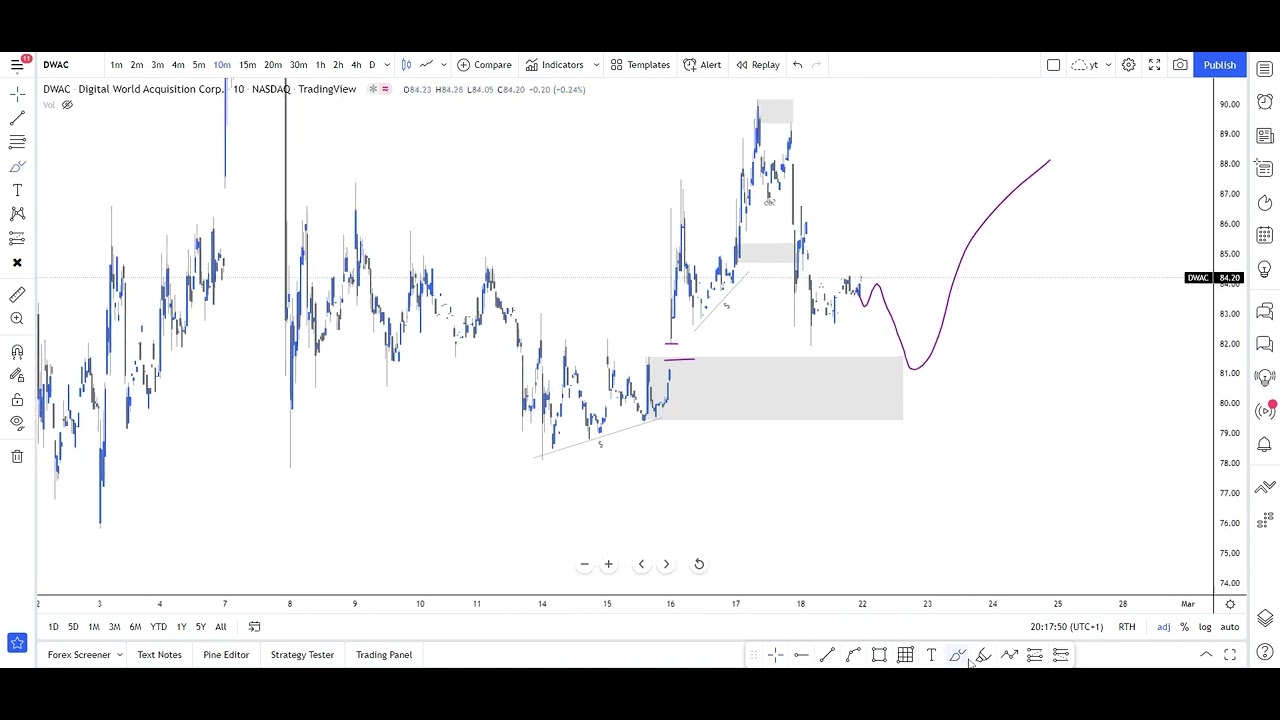Image resolution: width=1280 pixels, height=720 pixels.
Task: Open the calendar panel in right sidebar
Action: (1265, 235)
